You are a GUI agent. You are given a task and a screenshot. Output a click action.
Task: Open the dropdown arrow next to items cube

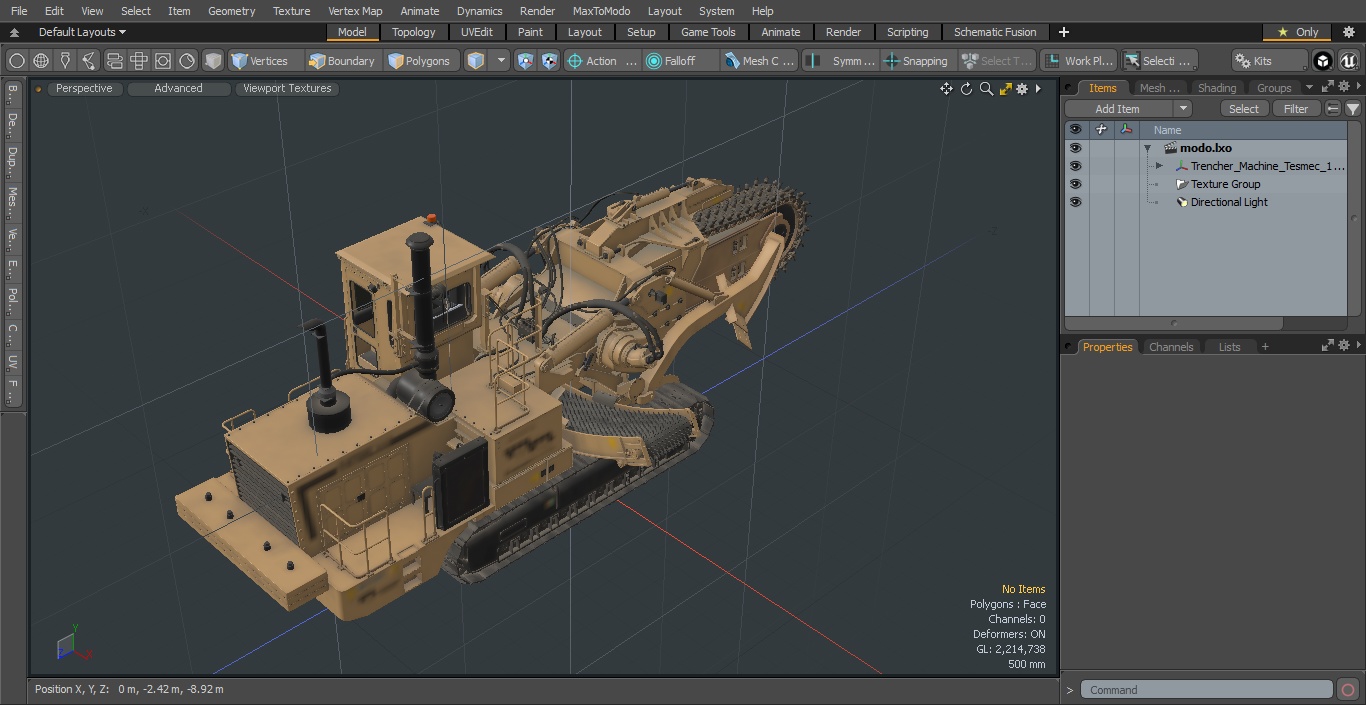[x=501, y=61]
